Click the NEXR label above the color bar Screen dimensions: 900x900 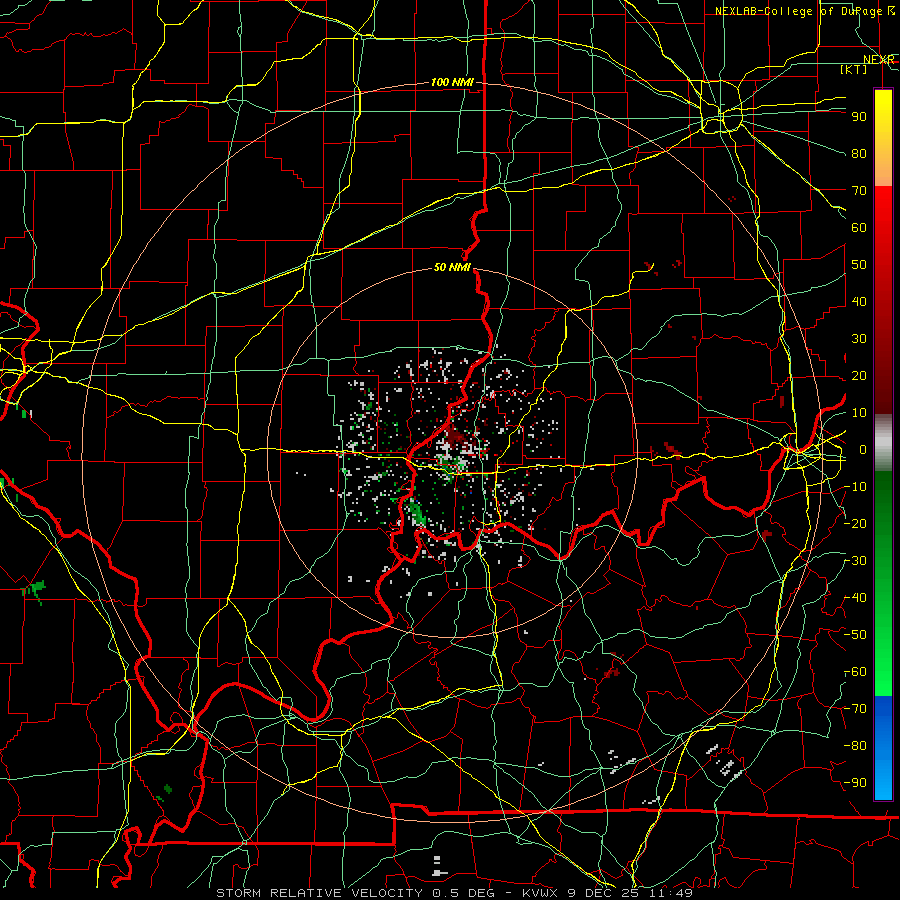tap(878, 60)
